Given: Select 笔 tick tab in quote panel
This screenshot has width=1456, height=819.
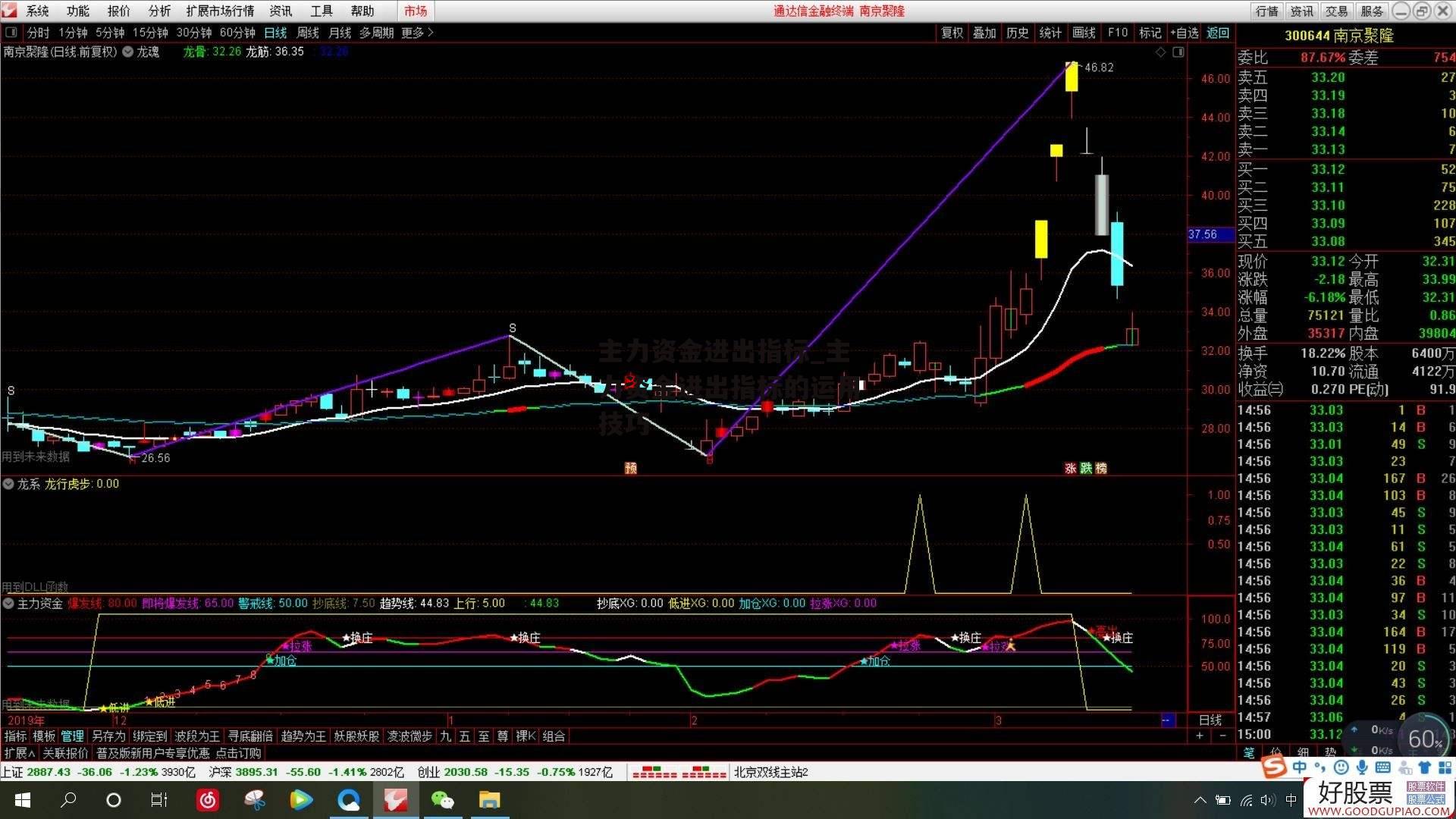Looking at the screenshot, I should coord(1248,752).
